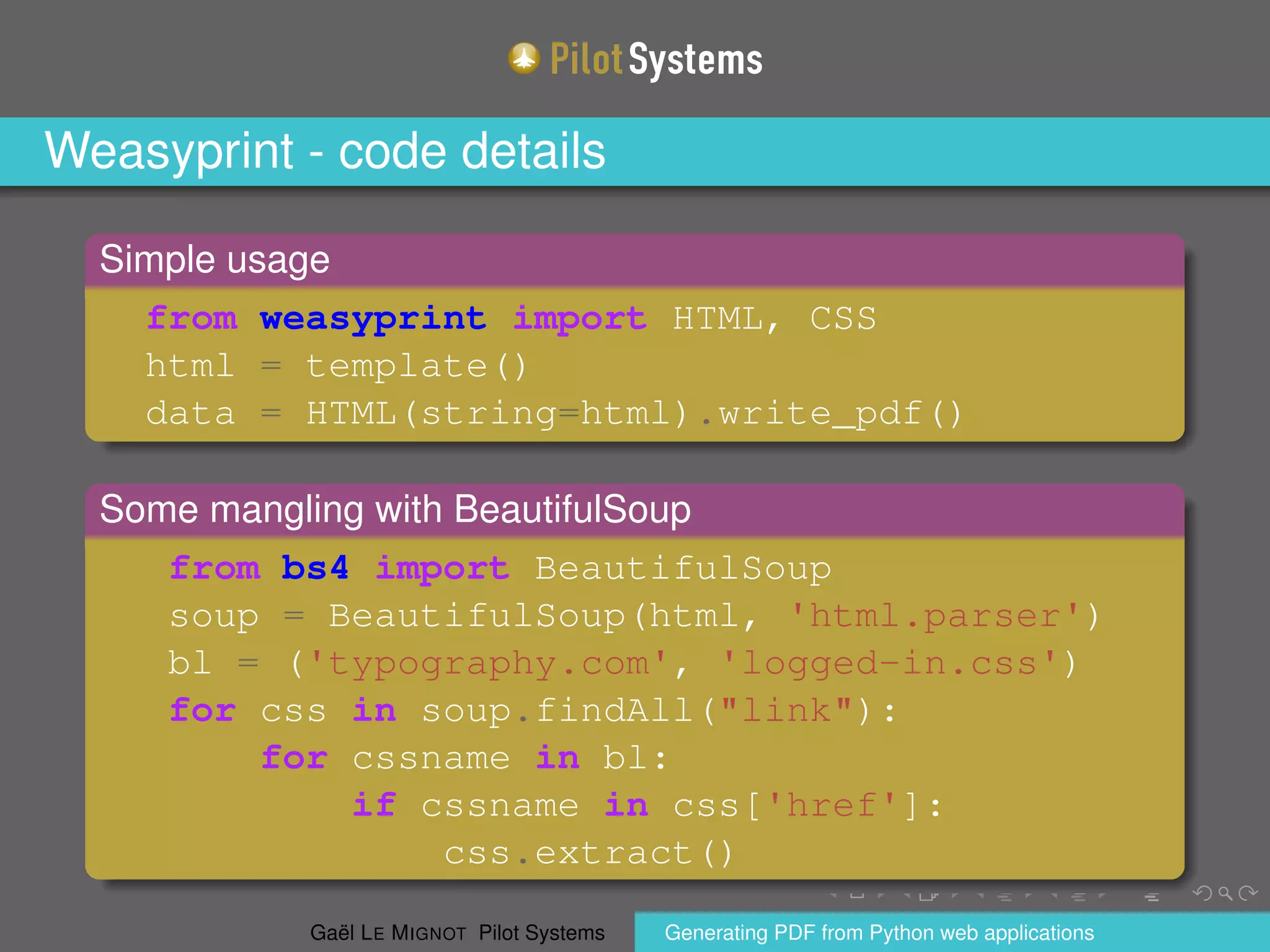Image resolution: width=1270 pixels, height=952 pixels.
Task: Click the previous slide arrow in navigation bar
Action: coord(833,896)
